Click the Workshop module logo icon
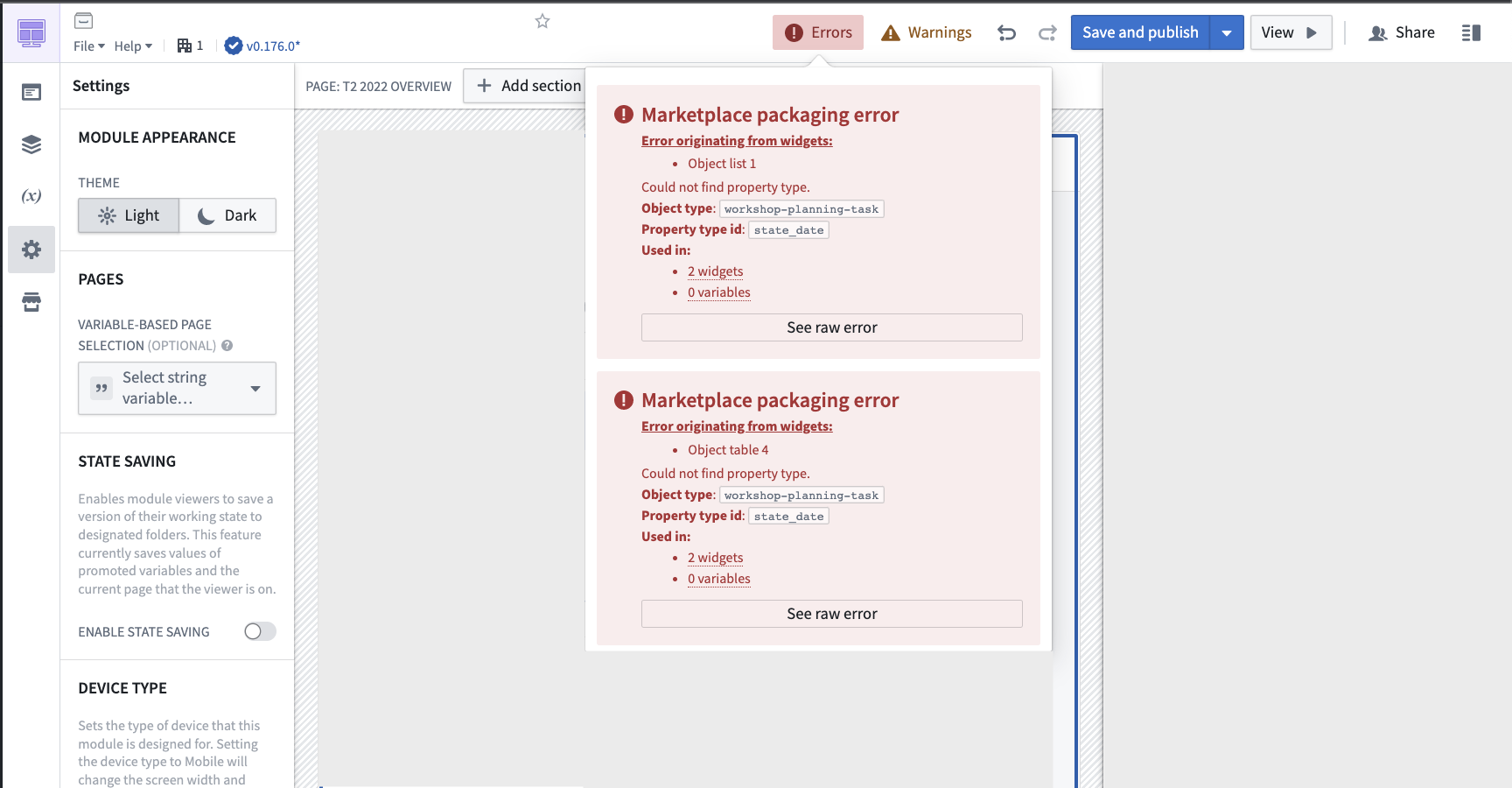This screenshot has height=788, width=1512. [31, 33]
